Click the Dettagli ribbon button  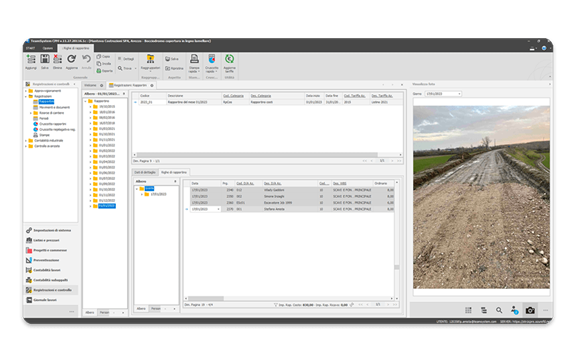126,59
